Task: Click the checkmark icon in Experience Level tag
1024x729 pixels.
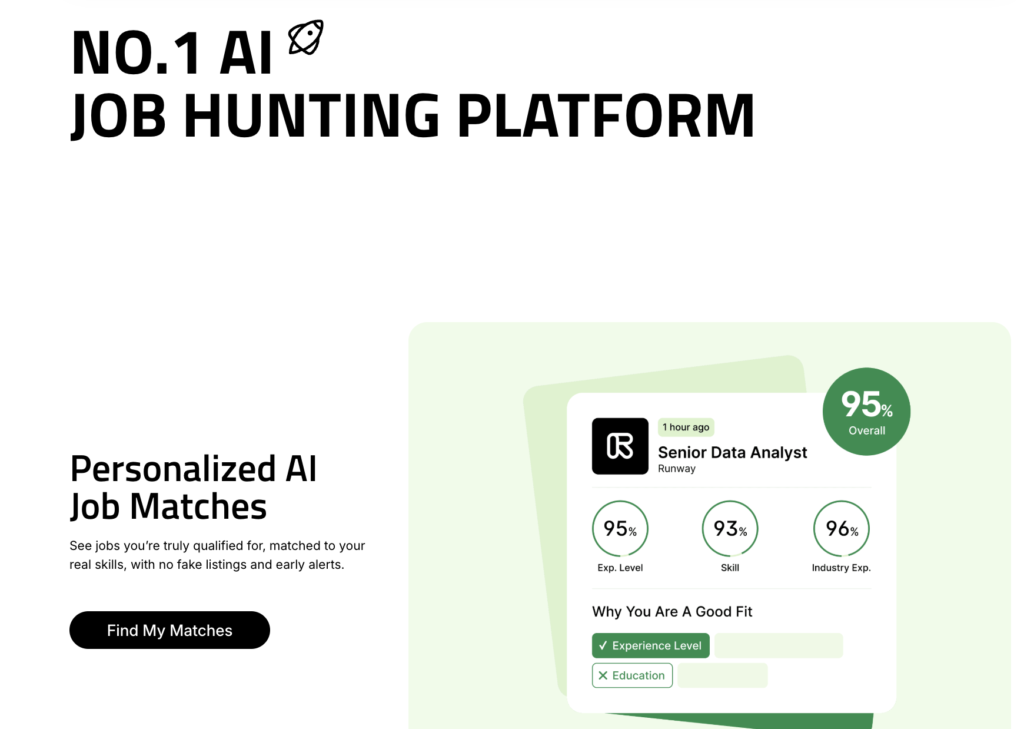Action: pyautogui.click(x=603, y=646)
